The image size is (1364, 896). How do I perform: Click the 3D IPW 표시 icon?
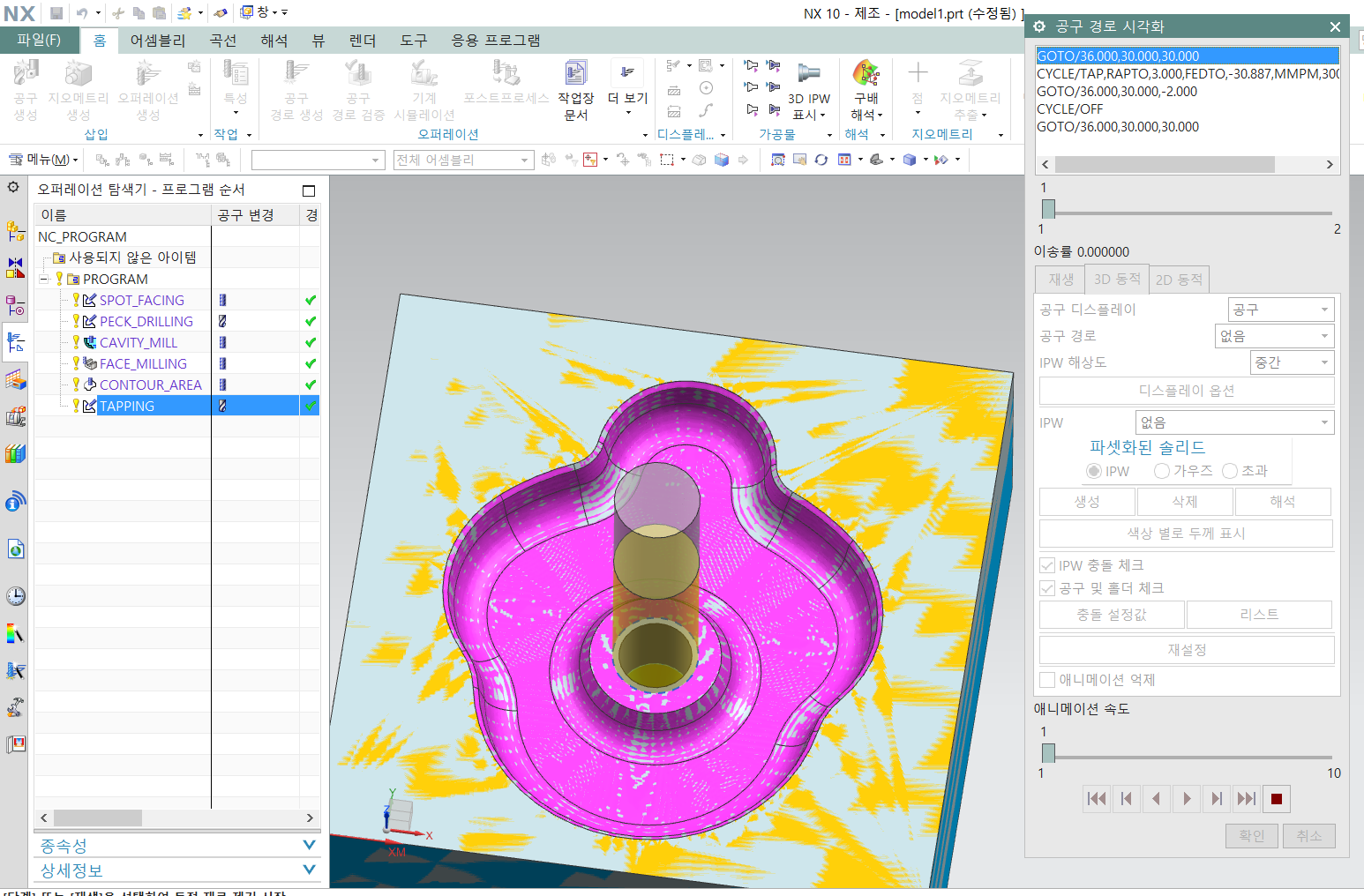[809, 90]
